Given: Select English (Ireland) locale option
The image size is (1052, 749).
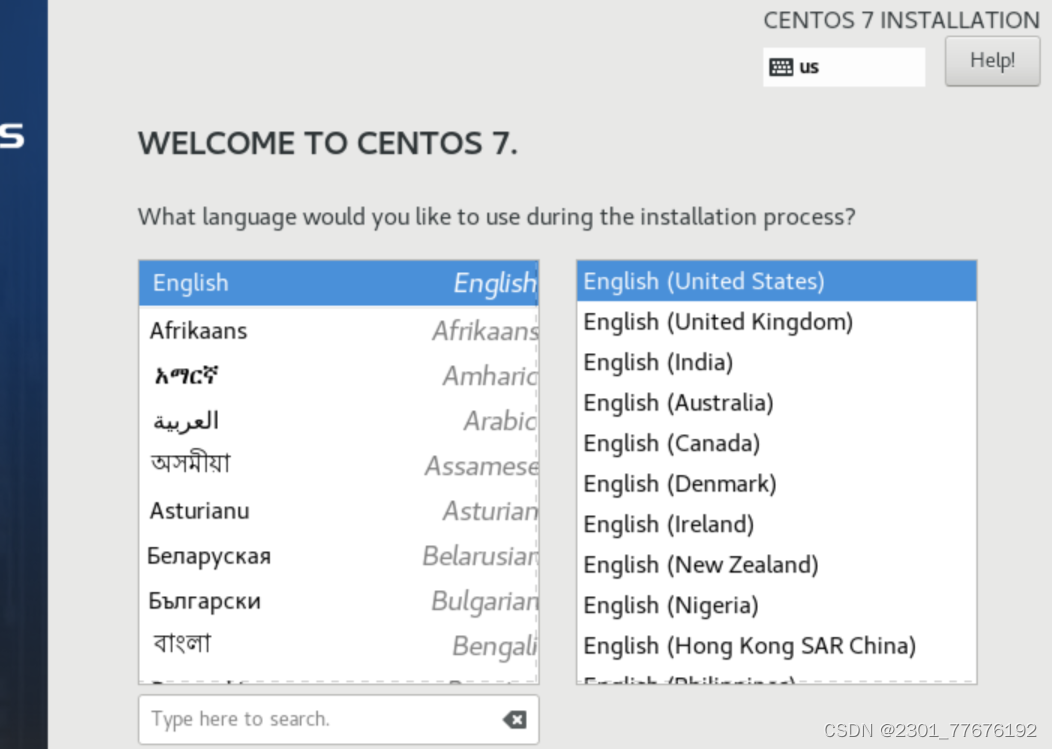Looking at the screenshot, I should [668, 524].
